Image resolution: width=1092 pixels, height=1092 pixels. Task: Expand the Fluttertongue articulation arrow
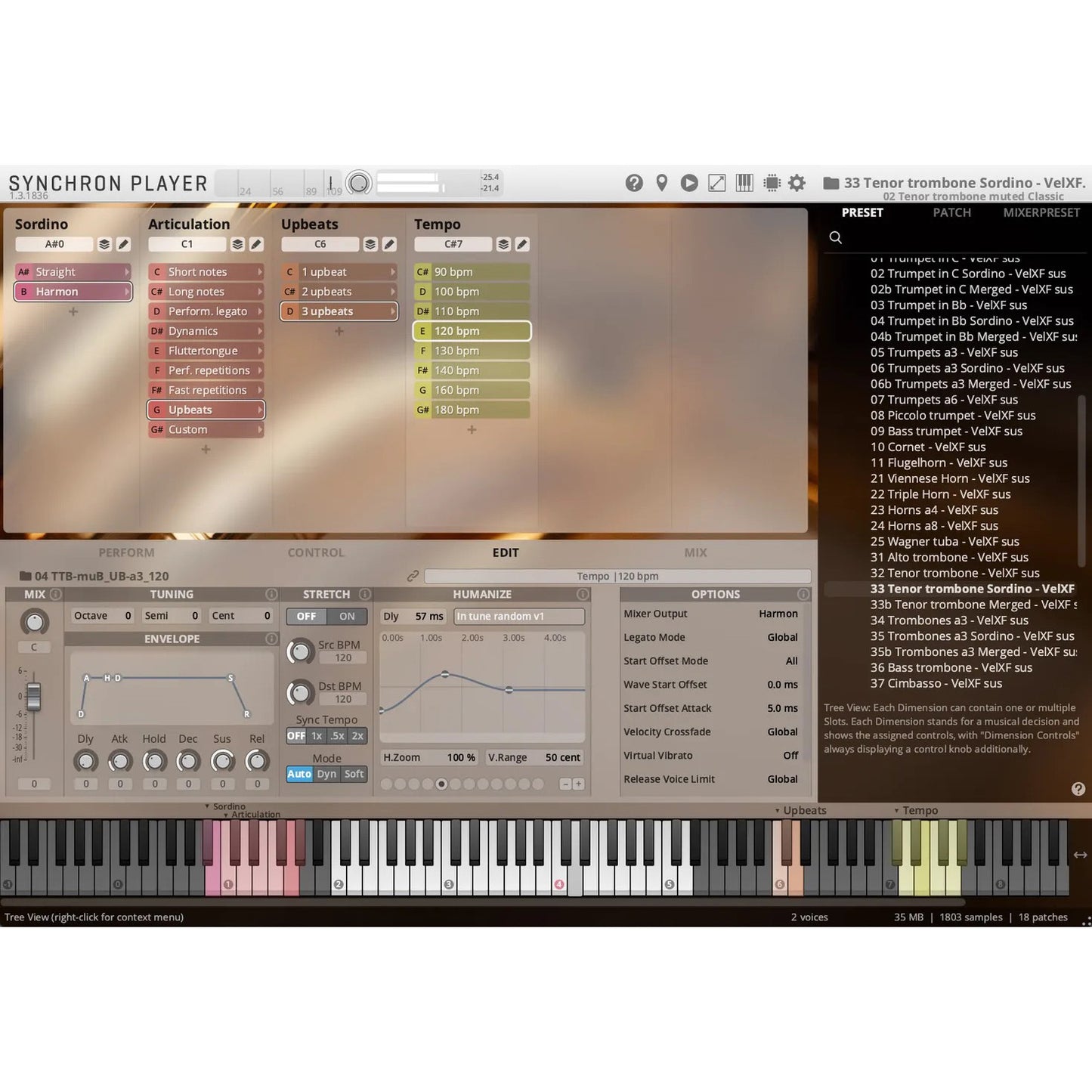point(260,351)
